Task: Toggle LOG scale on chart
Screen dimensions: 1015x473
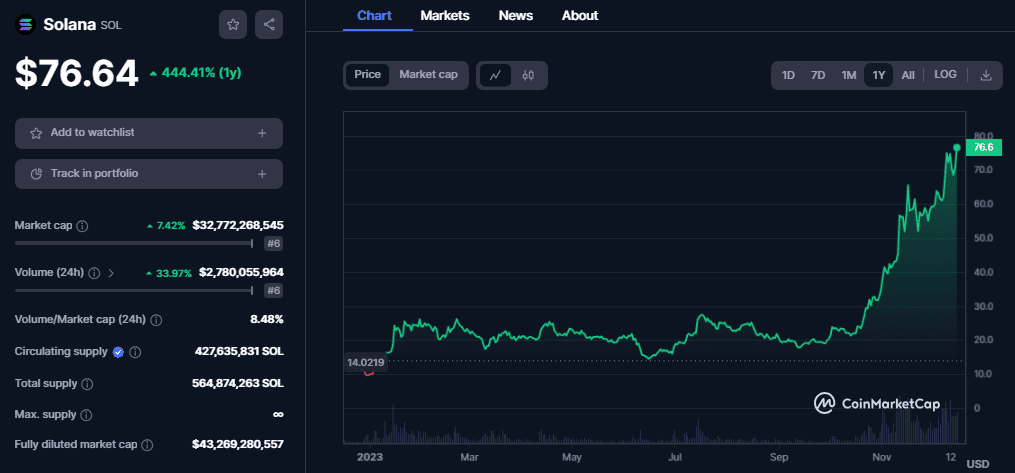Action: (x=945, y=75)
